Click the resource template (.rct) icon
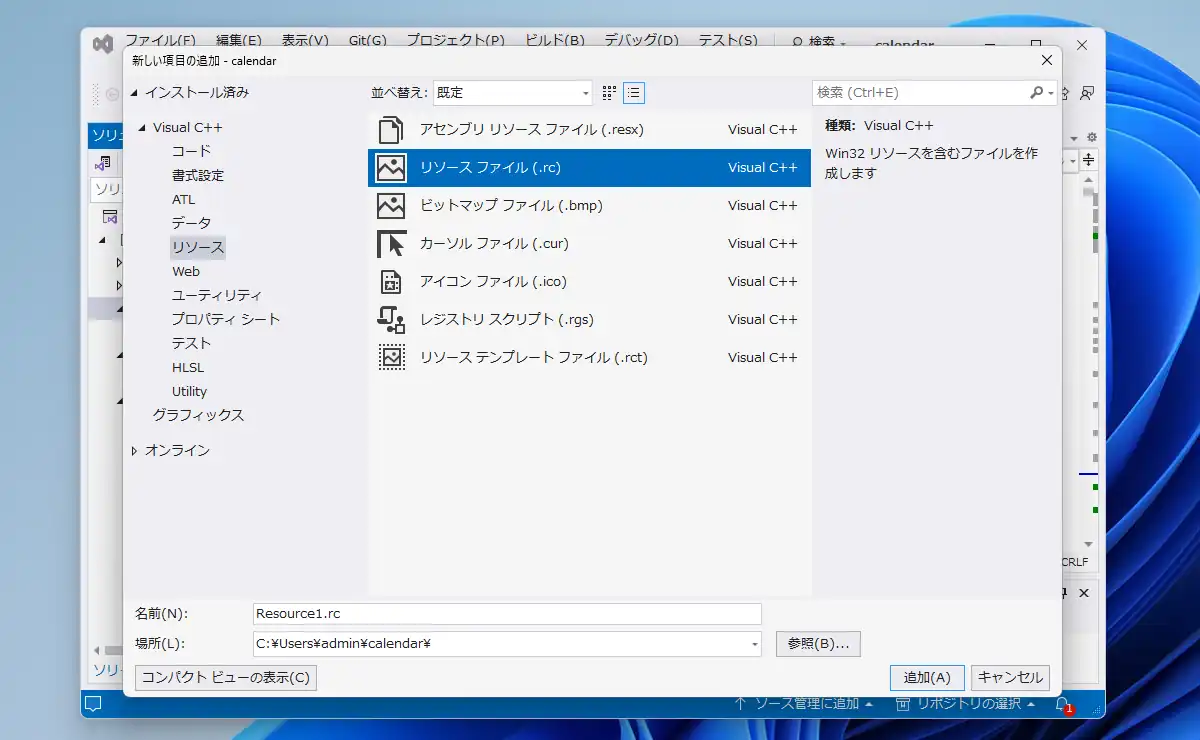The height and width of the screenshot is (740, 1200). (391, 358)
